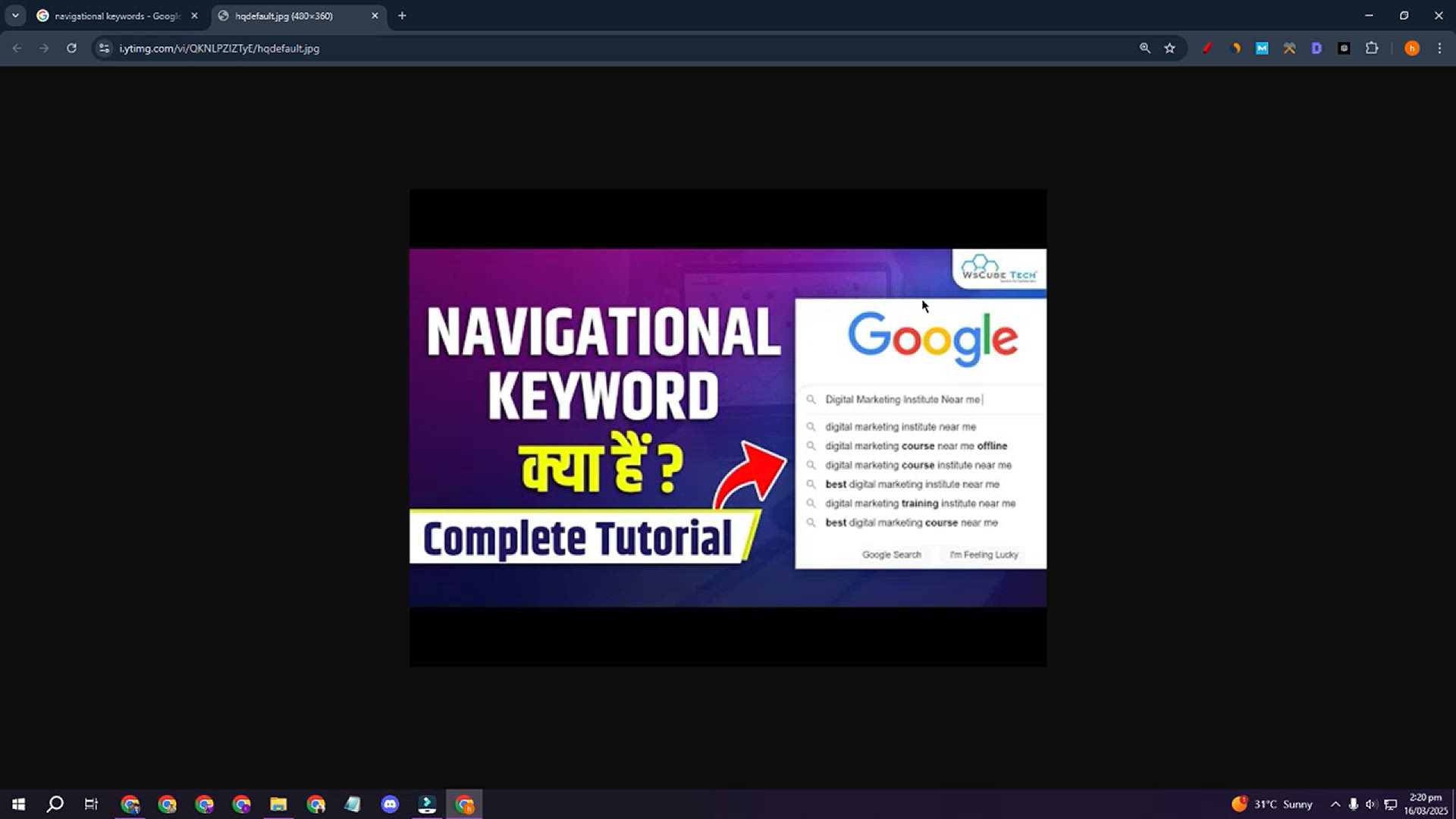The width and height of the screenshot is (1456, 819).
Task: Open Task View on taskbar
Action: 91,805
